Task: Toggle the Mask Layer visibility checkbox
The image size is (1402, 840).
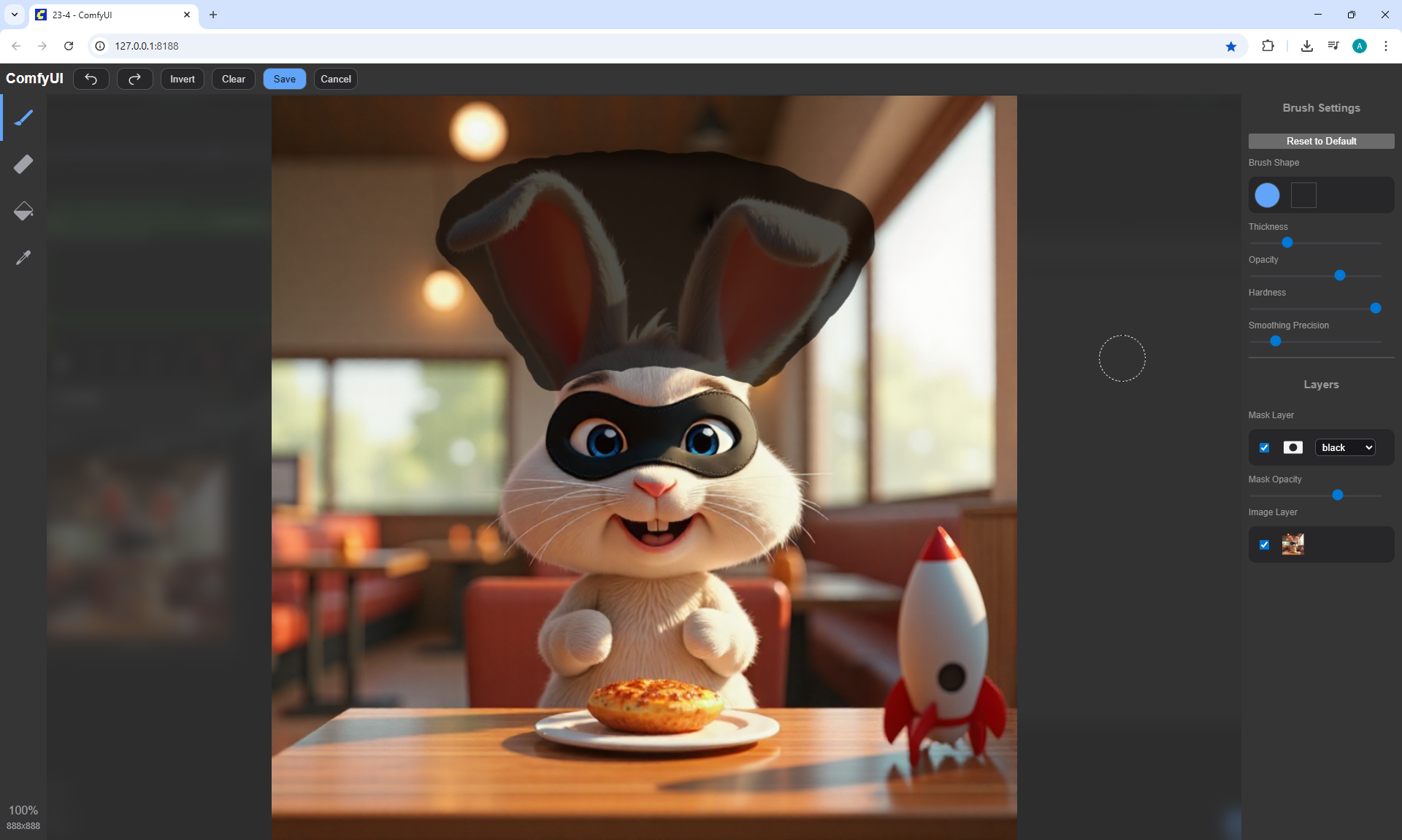Action: (x=1265, y=447)
